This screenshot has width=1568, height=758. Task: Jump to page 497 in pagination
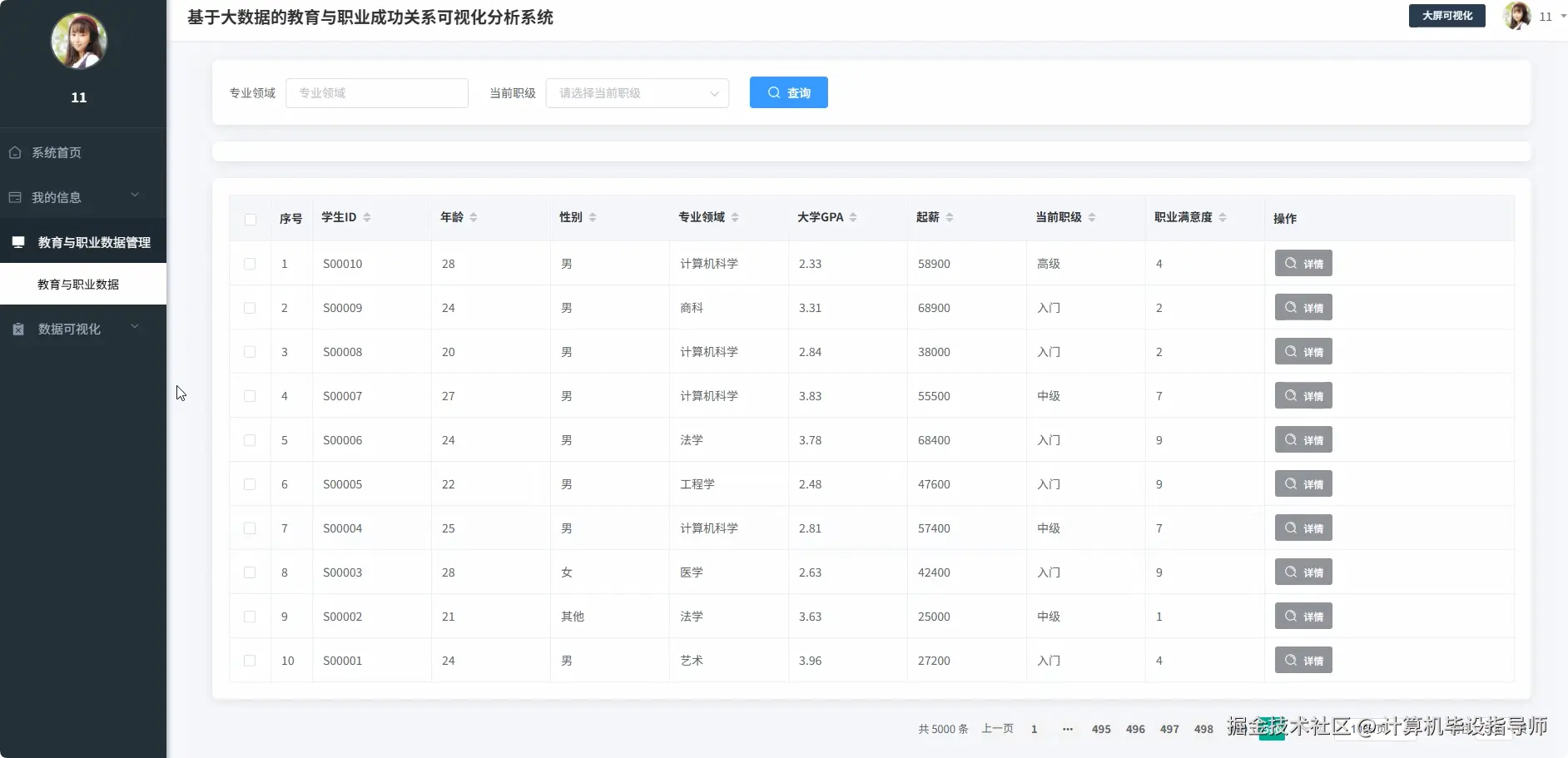1169,729
